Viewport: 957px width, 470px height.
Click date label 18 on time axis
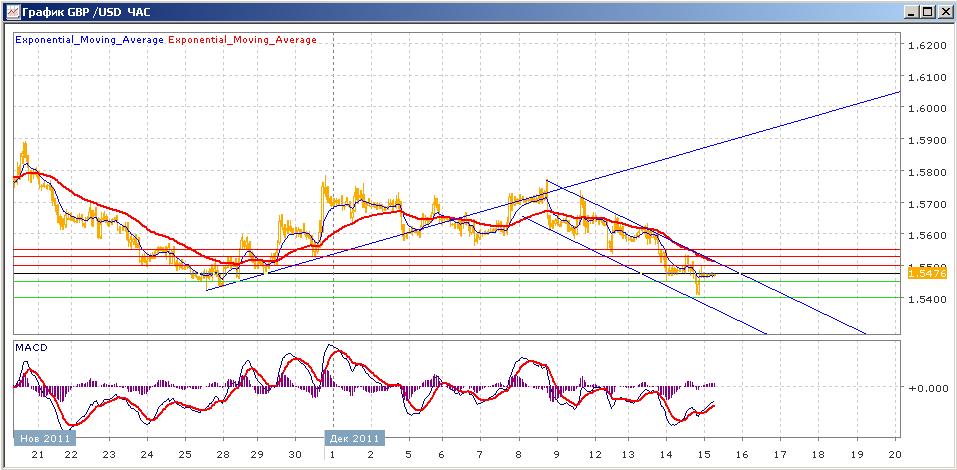(x=818, y=455)
